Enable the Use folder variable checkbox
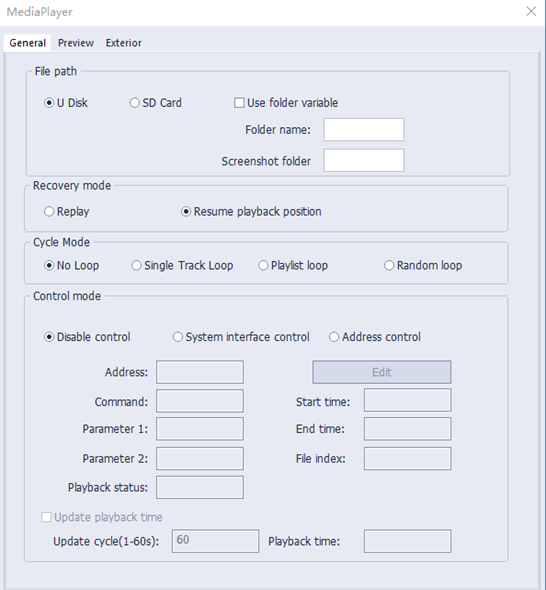The height and width of the screenshot is (590, 546). coord(286,103)
